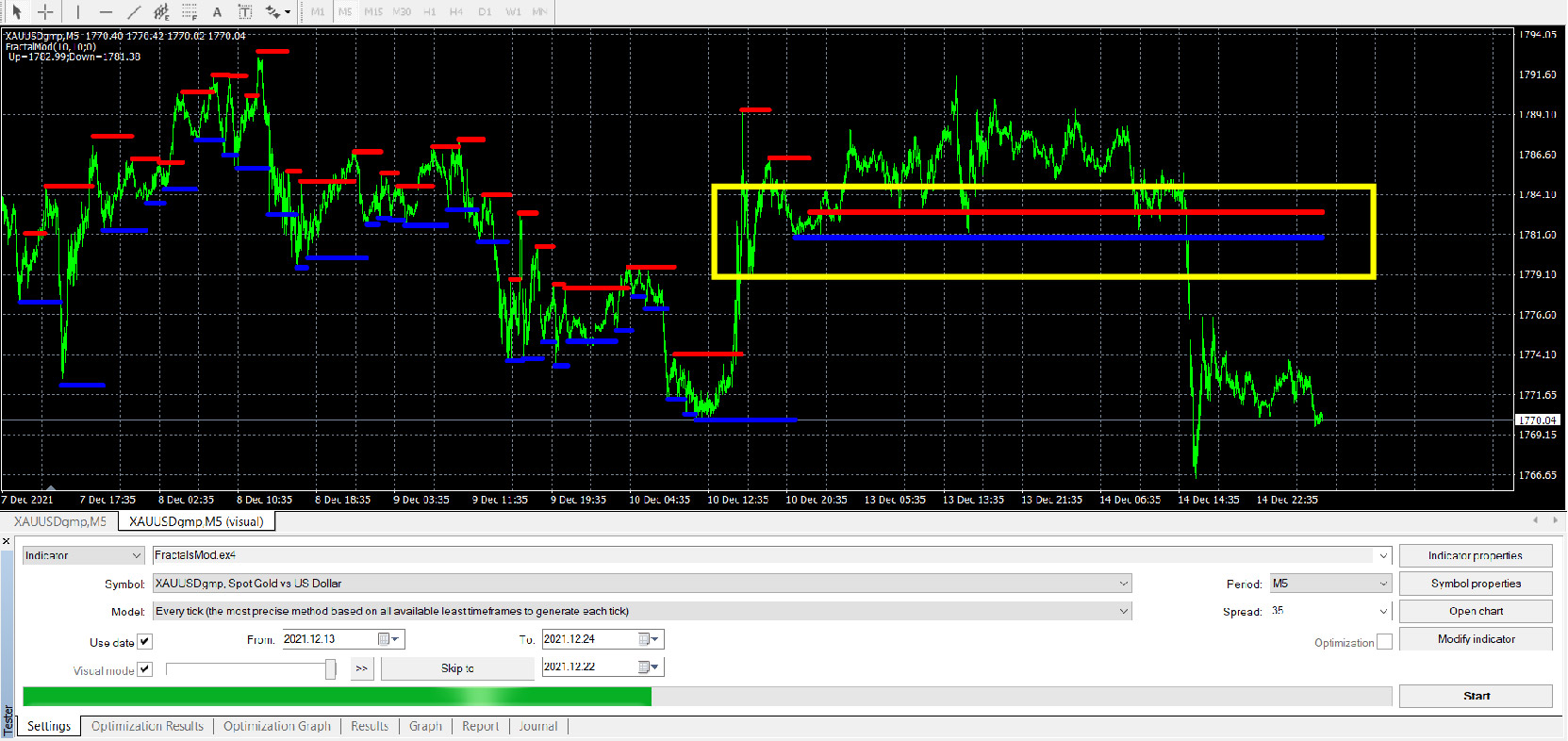Select the crosshair tool

(x=44, y=12)
